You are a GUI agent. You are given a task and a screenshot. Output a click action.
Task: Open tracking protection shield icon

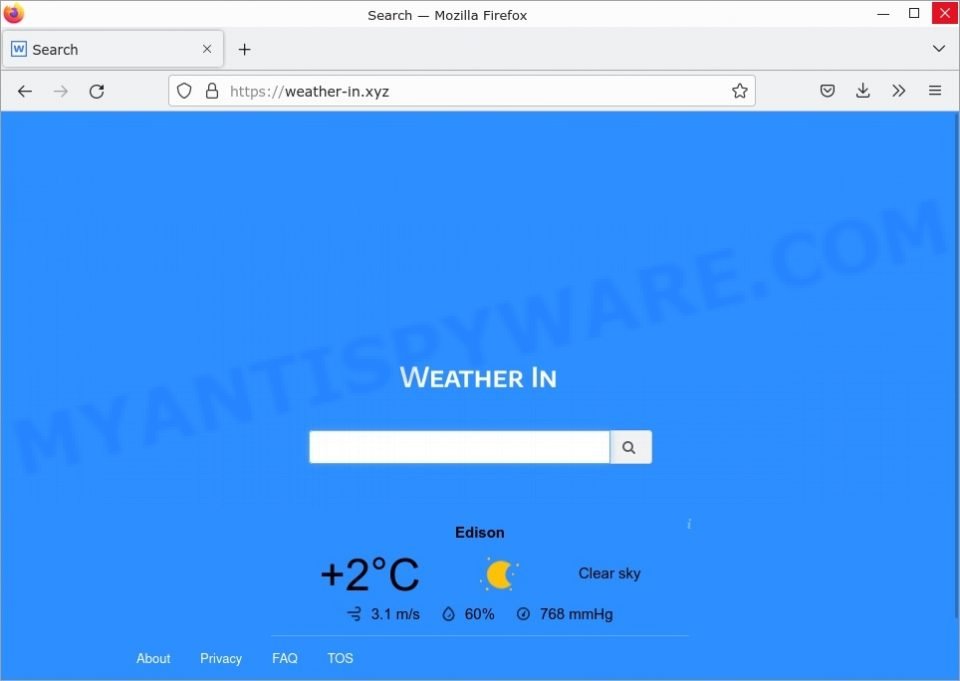[184, 91]
